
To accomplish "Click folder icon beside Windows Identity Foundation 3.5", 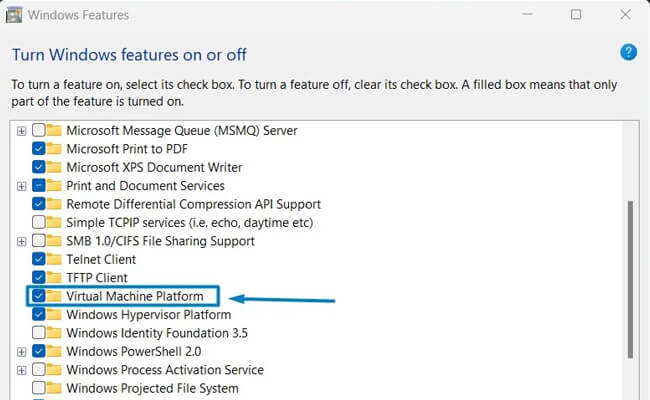I will click(x=54, y=332).
